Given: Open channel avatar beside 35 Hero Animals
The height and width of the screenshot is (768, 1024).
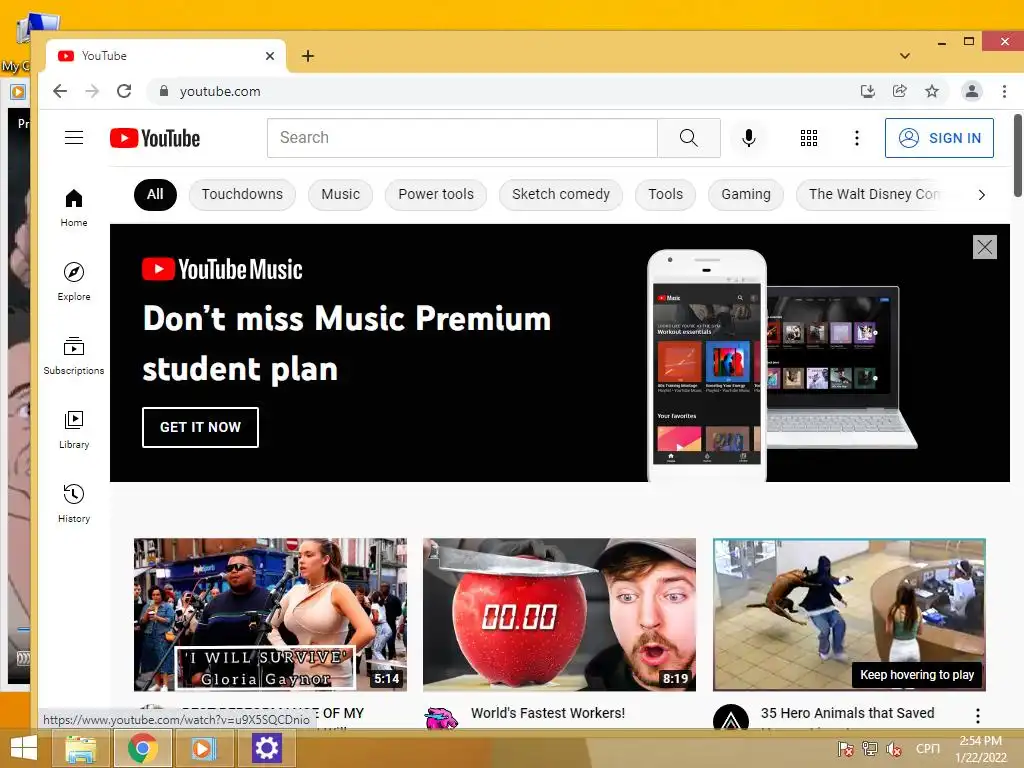Looking at the screenshot, I should click(x=731, y=717).
